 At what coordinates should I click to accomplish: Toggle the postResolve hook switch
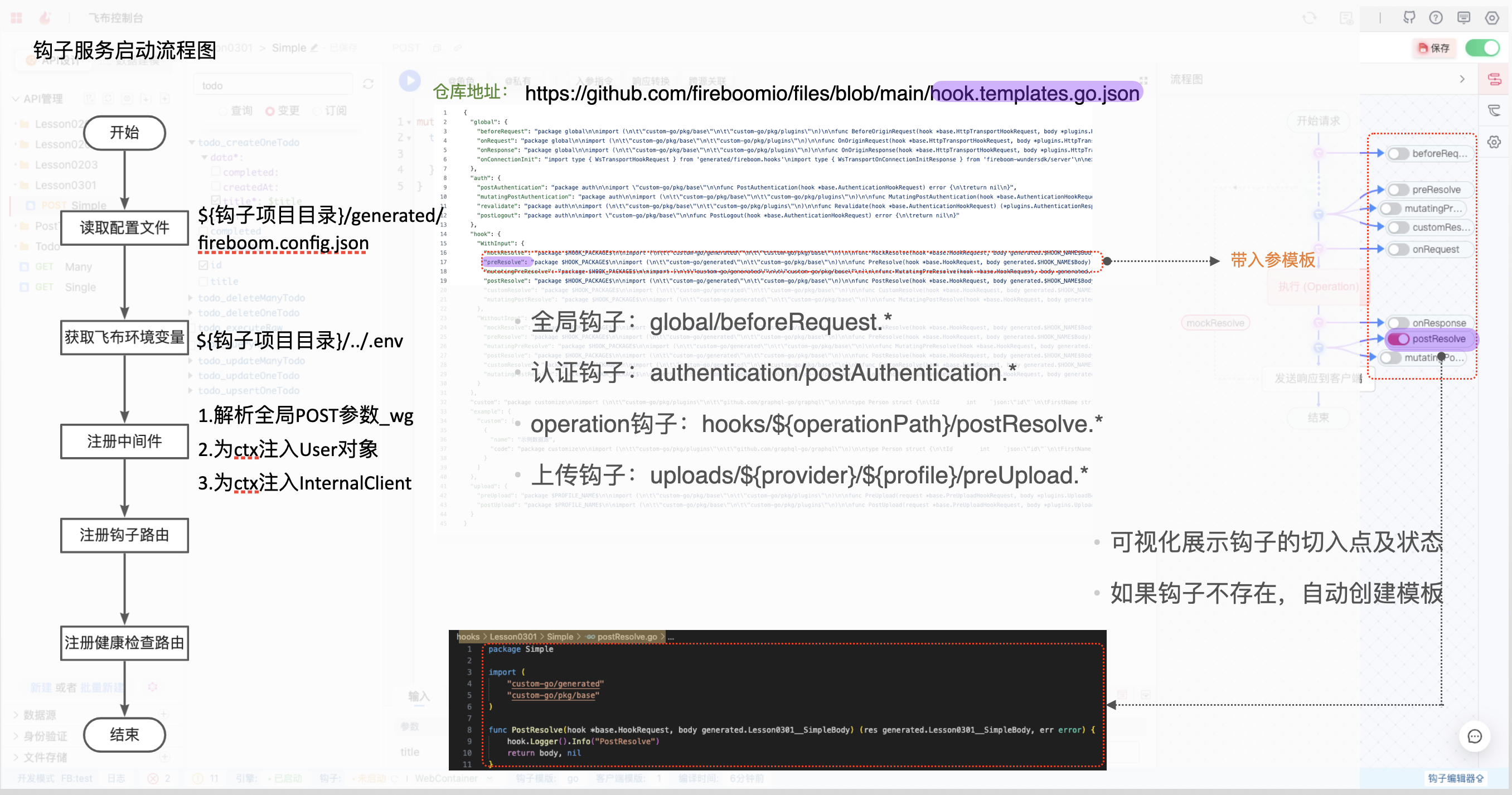(1399, 339)
